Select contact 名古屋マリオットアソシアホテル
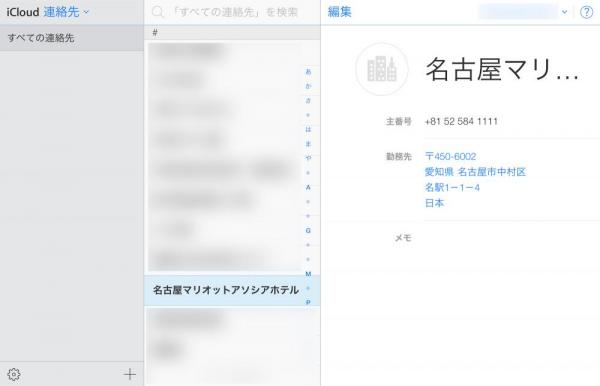 click(x=232, y=290)
